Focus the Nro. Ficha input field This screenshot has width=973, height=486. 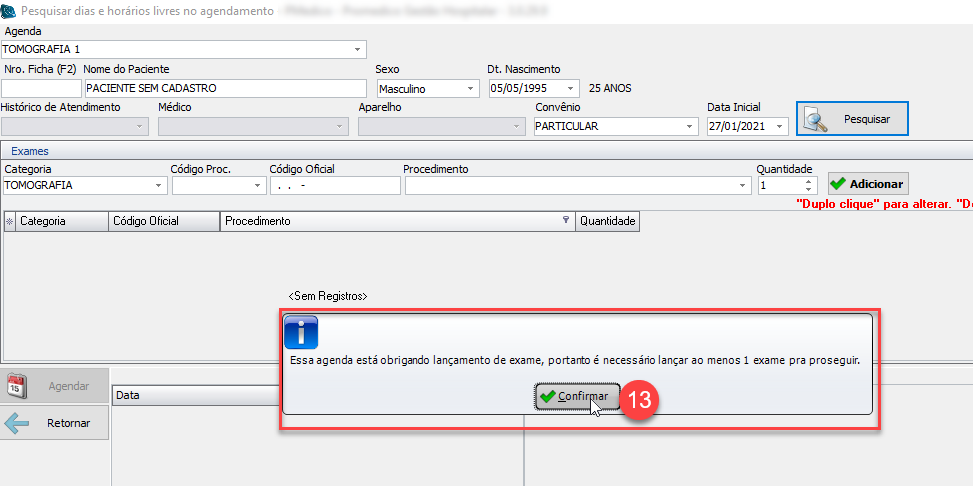41,88
